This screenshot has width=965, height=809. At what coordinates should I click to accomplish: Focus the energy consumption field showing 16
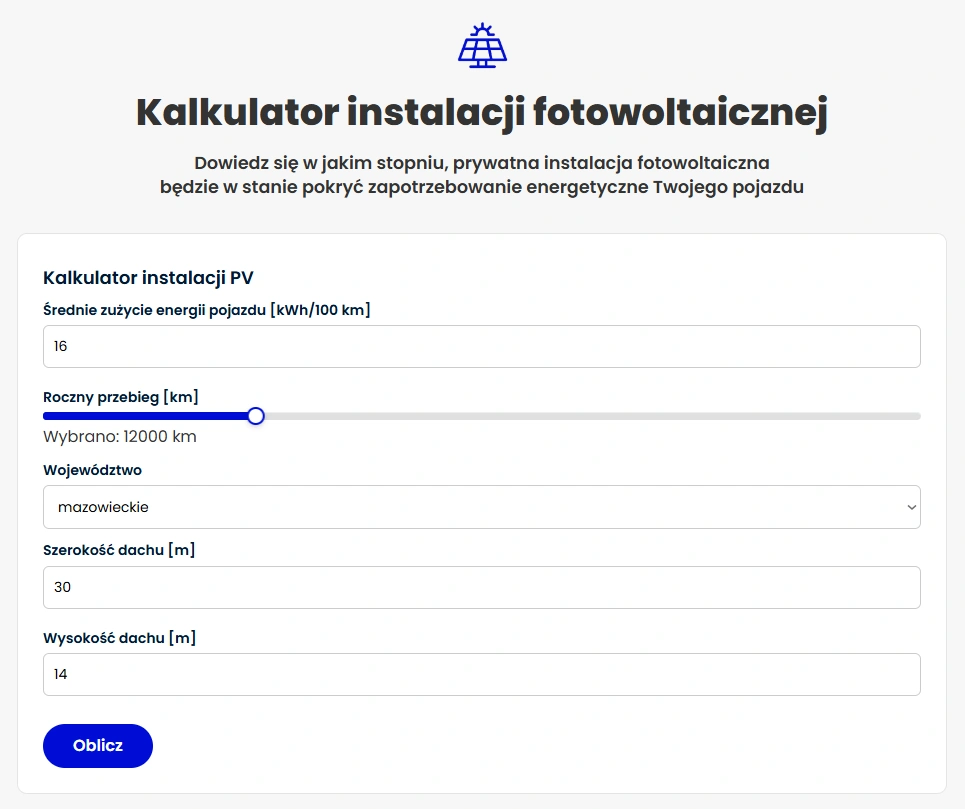click(x=481, y=346)
